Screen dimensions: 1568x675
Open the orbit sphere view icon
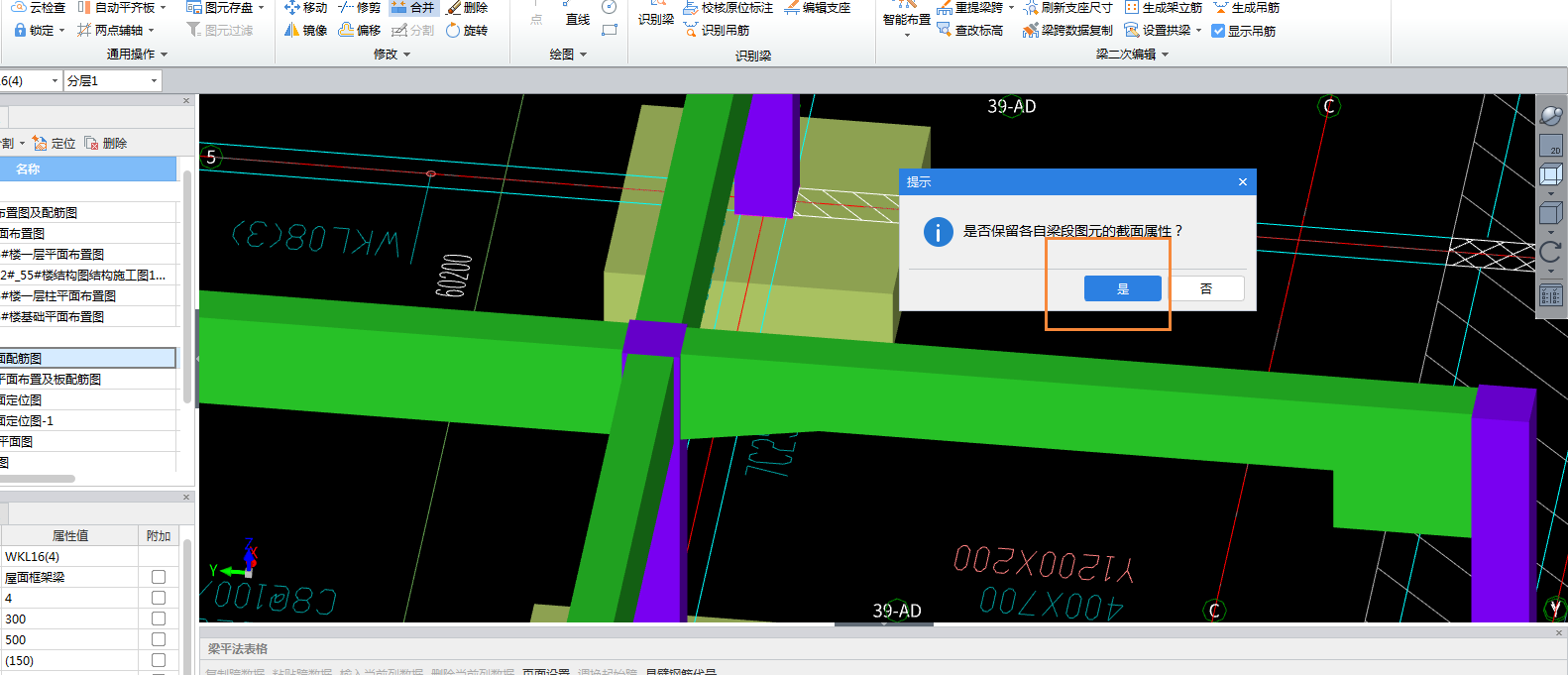pos(1550,115)
